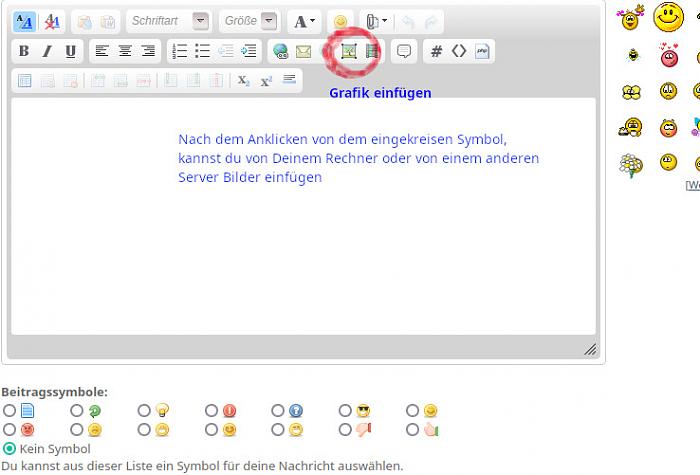
Task: Click the PHP code tag button
Action: pyautogui.click(x=482, y=52)
